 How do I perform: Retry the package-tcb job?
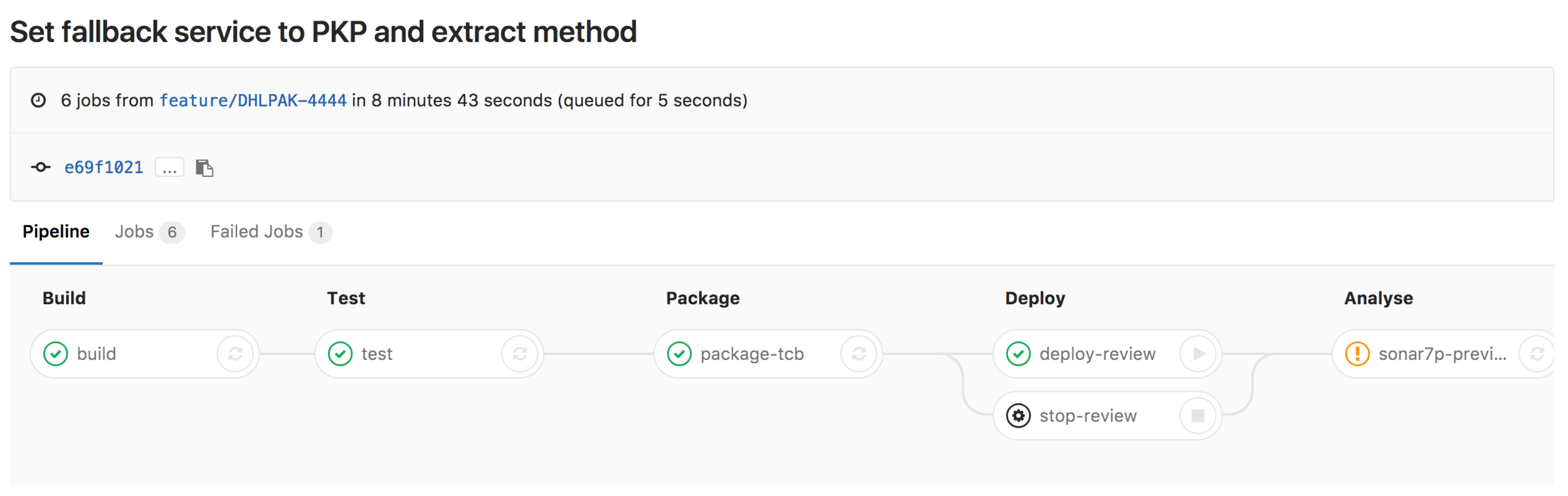(859, 354)
